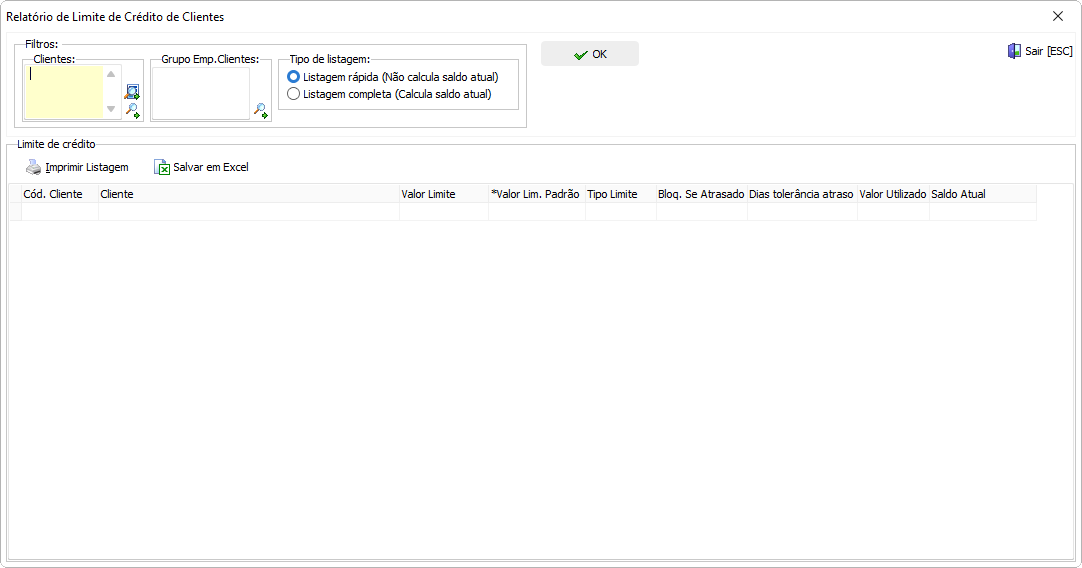1082x568 pixels.
Task: Click the Valor Utilizado column header
Action: tap(893, 194)
